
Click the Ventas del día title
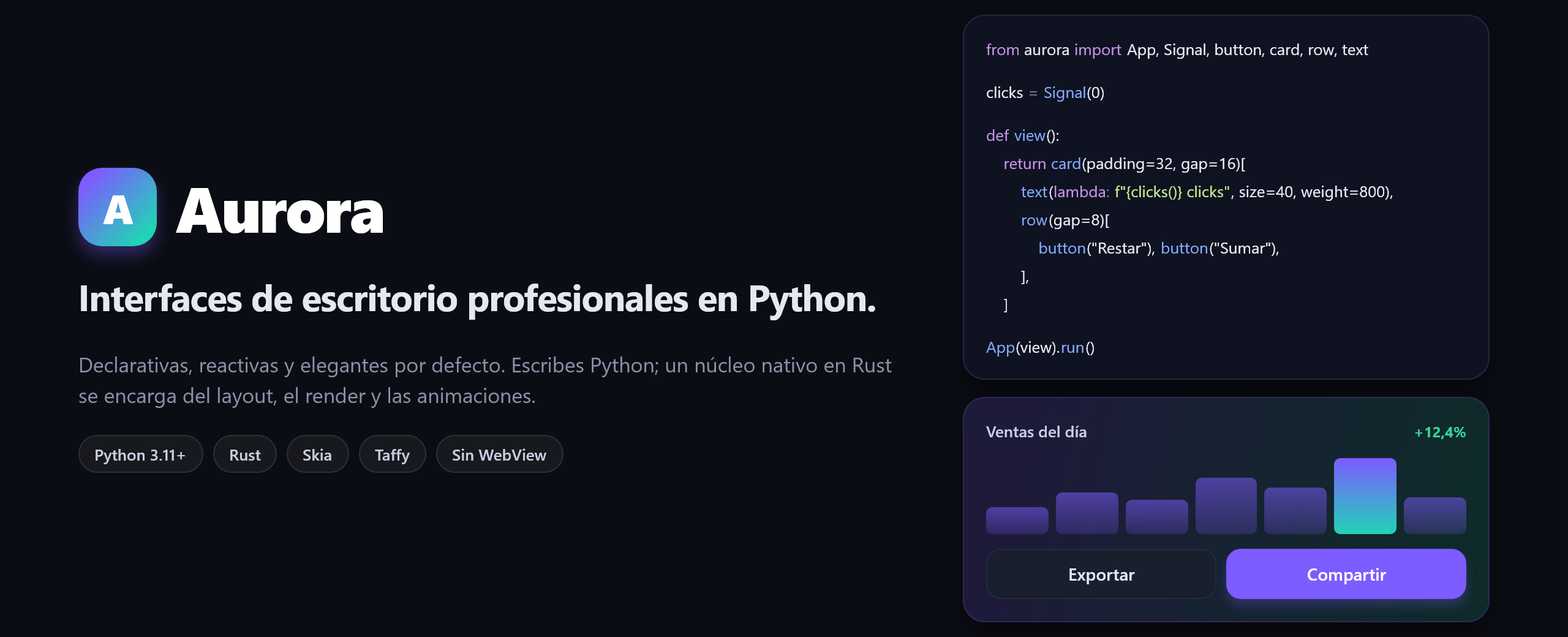point(1036,432)
